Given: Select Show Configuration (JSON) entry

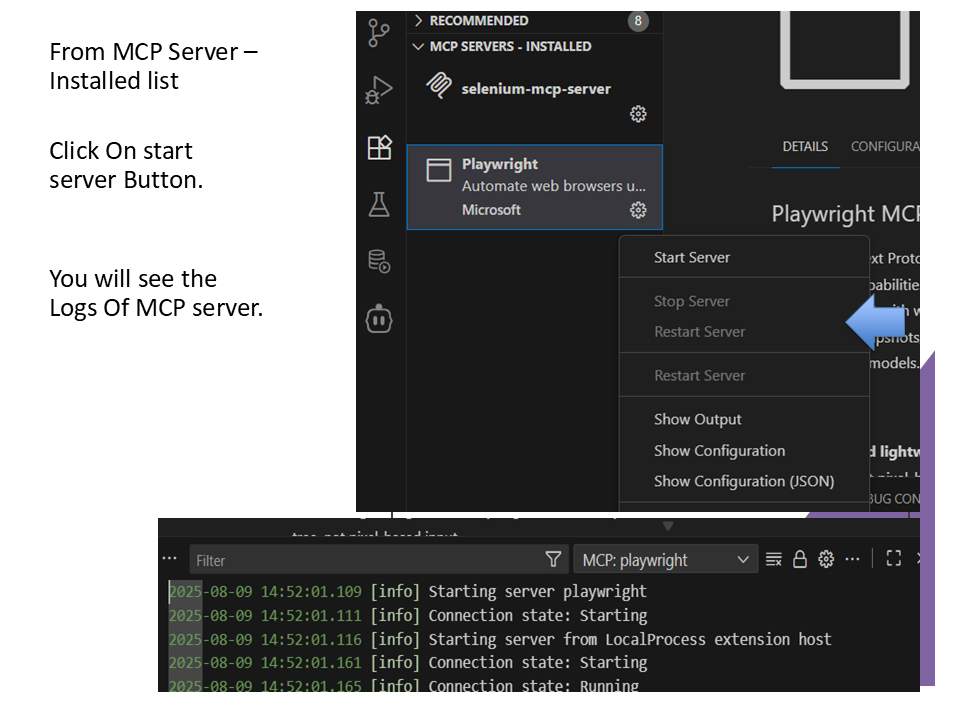Looking at the screenshot, I should point(744,481).
